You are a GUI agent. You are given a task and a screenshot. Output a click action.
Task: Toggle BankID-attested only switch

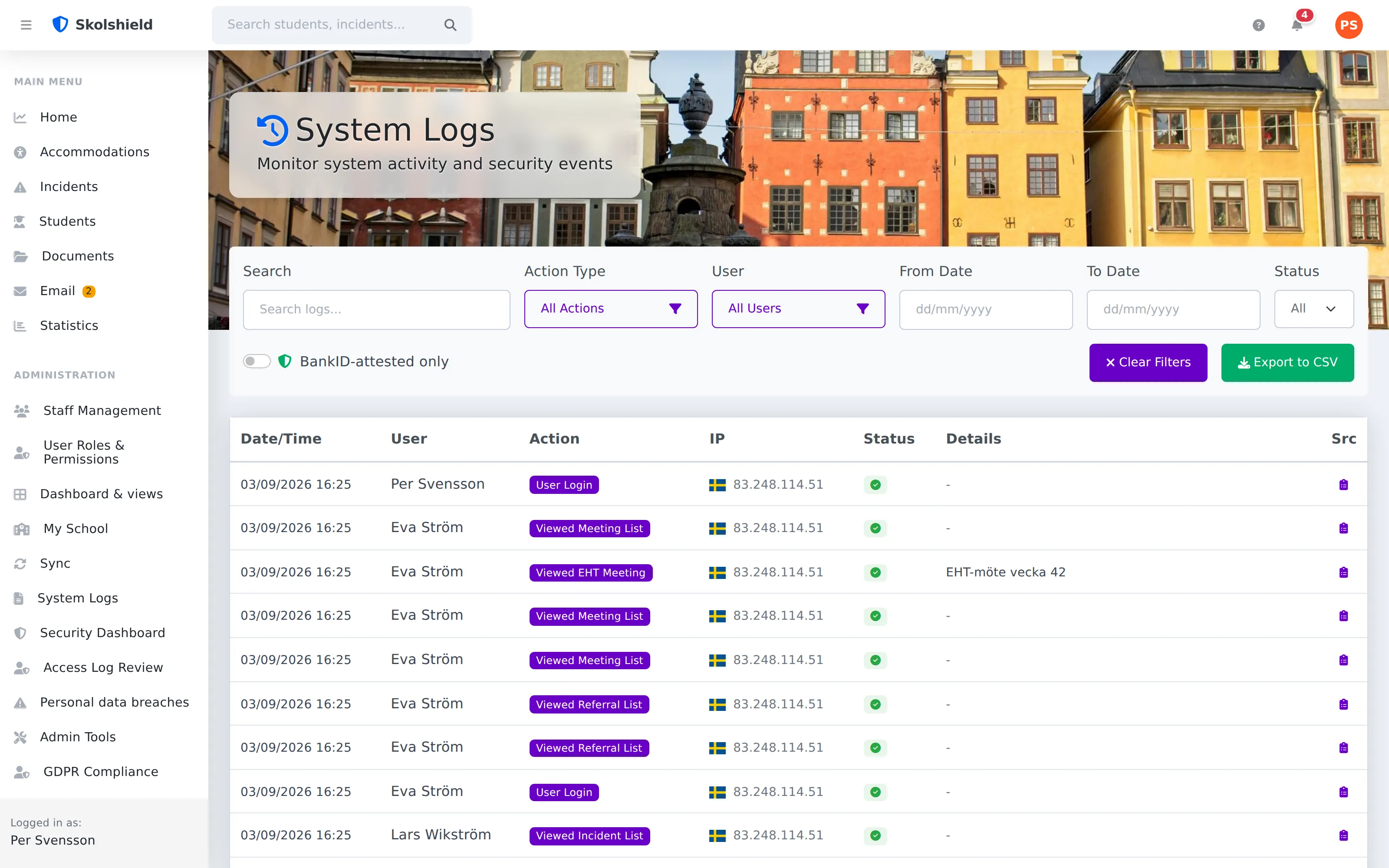257,361
